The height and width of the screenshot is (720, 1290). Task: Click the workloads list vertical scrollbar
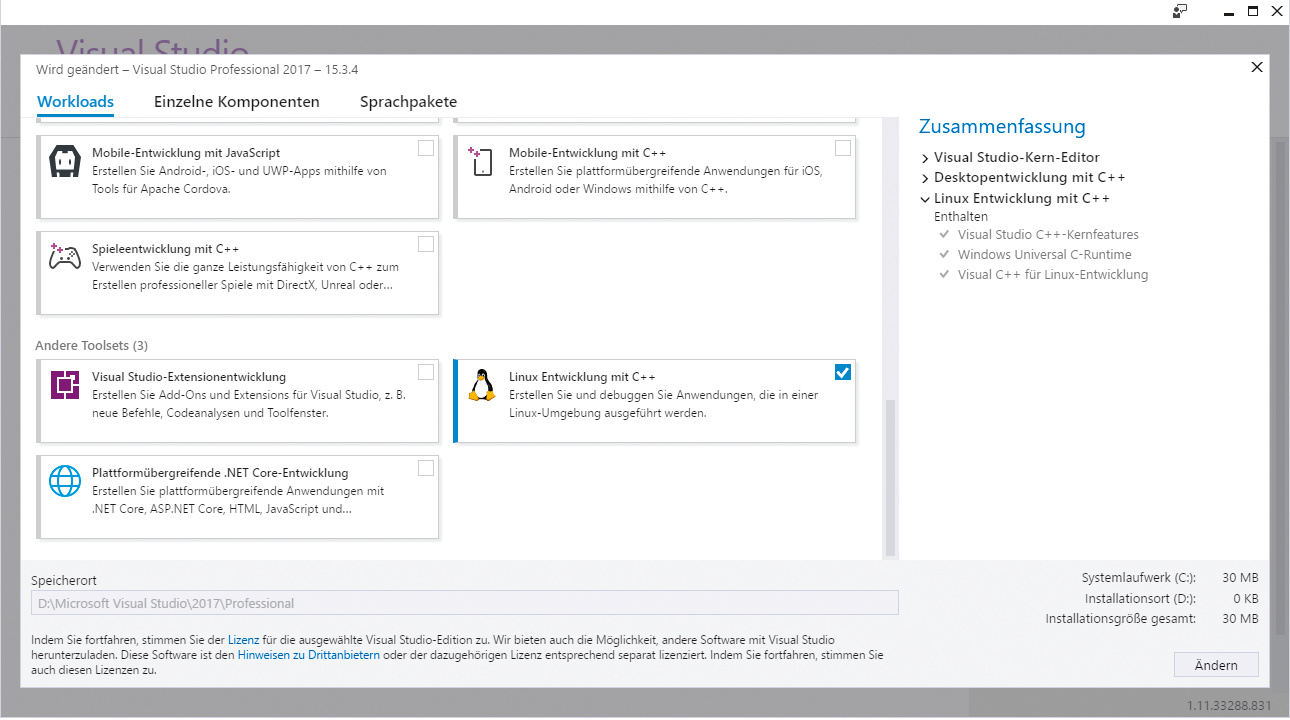click(890, 478)
